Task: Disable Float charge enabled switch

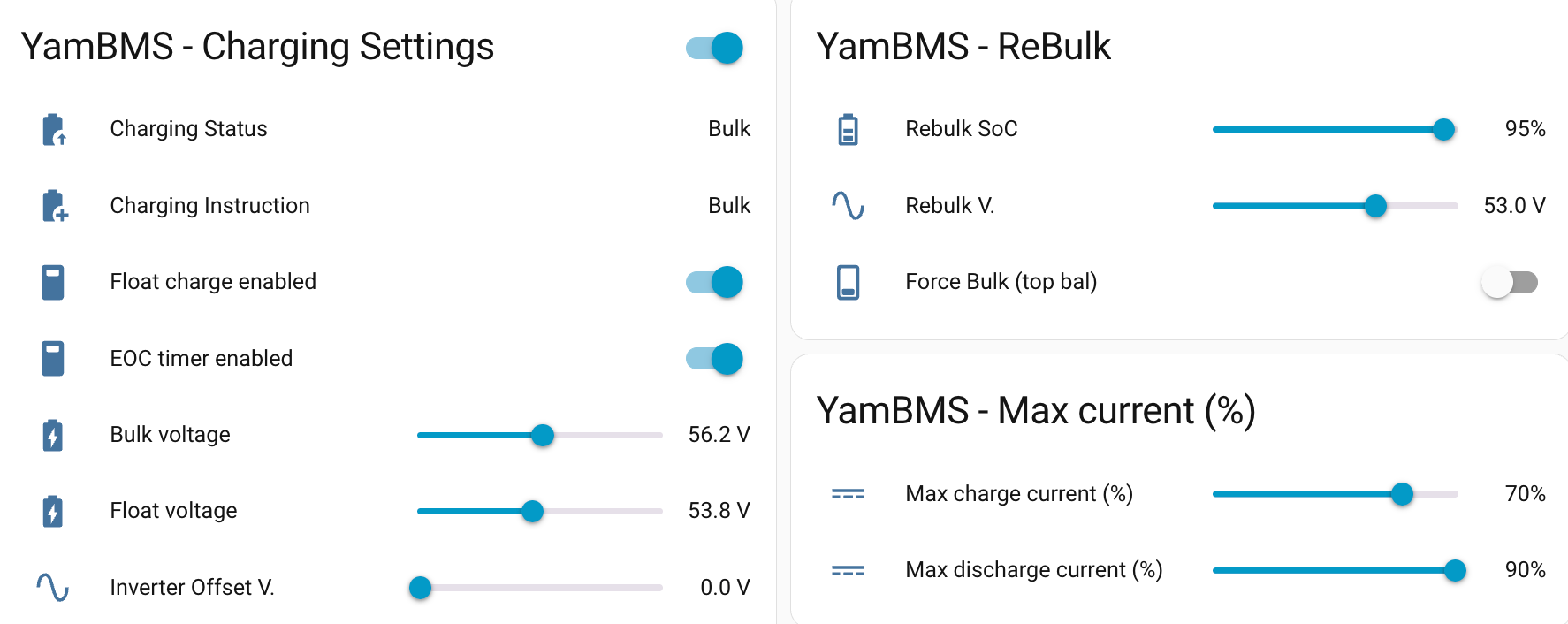Action: [x=715, y=282]
